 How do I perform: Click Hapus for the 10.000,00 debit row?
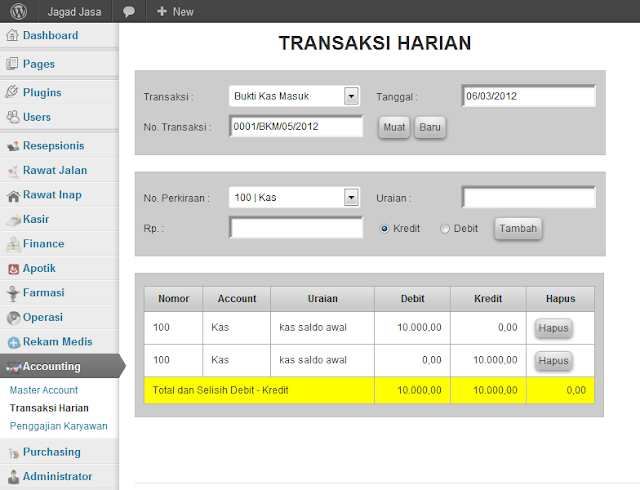[x=553, y=328]
